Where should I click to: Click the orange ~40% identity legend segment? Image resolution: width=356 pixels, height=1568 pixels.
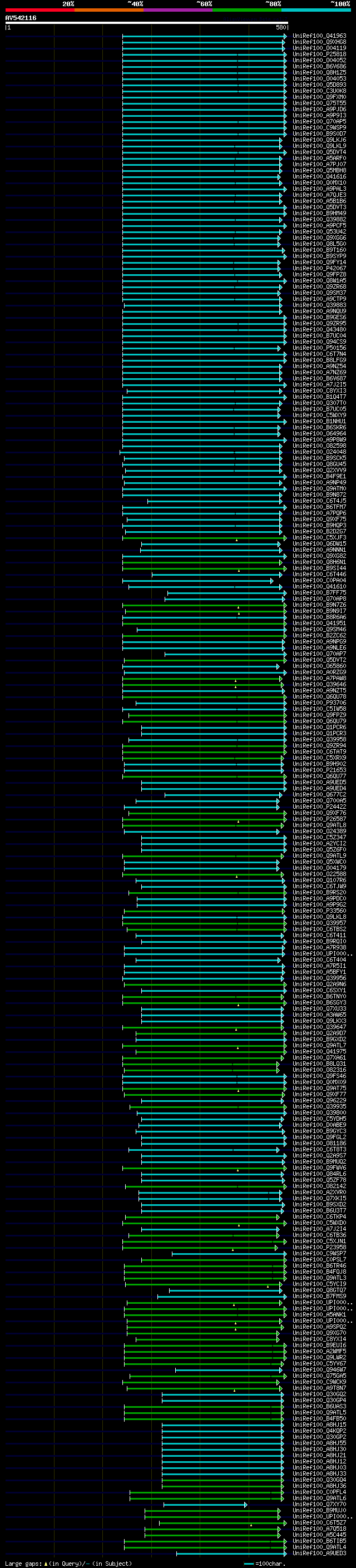109,10
